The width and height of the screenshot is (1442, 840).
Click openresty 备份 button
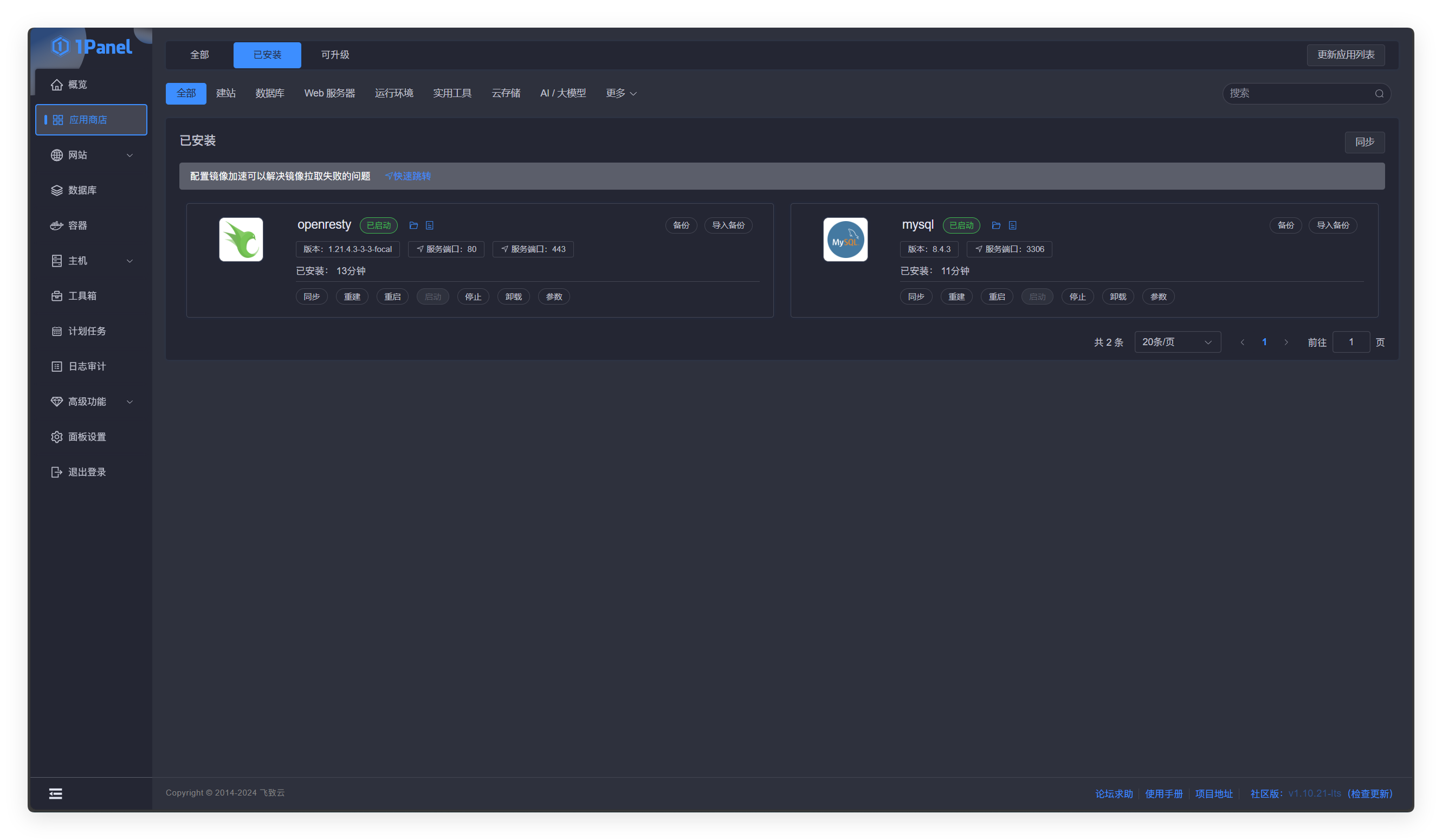[x=681, y=225]
